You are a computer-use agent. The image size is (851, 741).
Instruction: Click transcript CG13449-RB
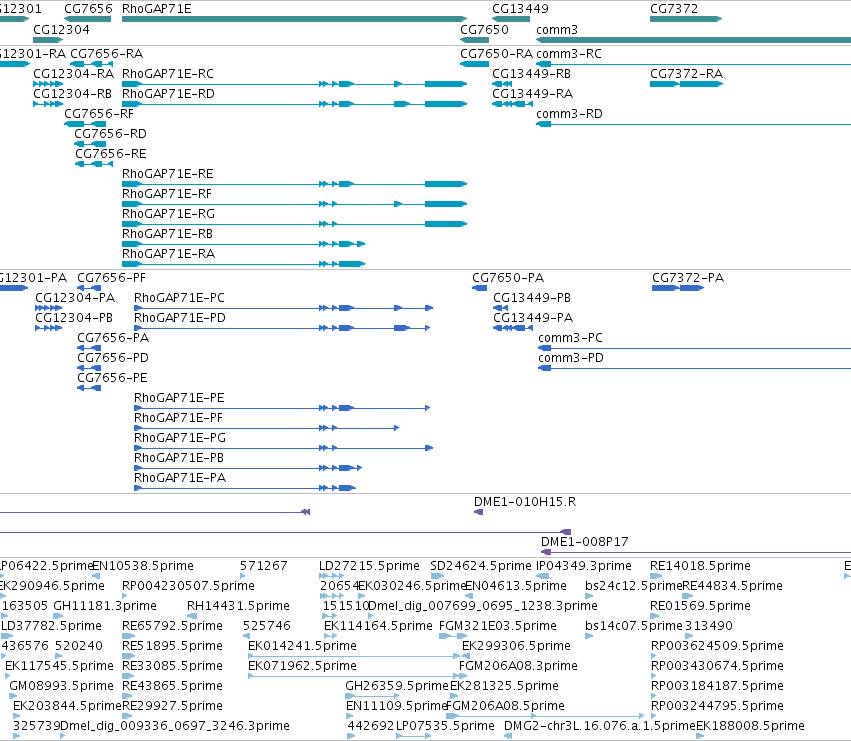pyautogui.click(x=502, y=84)
